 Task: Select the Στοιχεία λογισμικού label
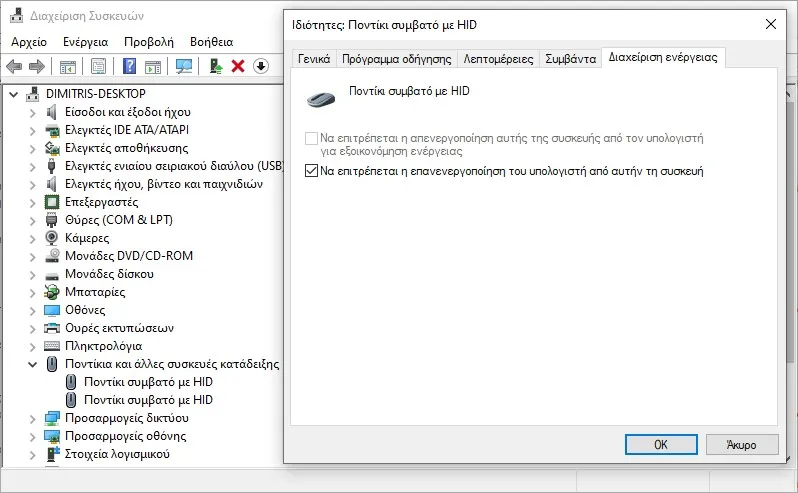click(117, 454)
